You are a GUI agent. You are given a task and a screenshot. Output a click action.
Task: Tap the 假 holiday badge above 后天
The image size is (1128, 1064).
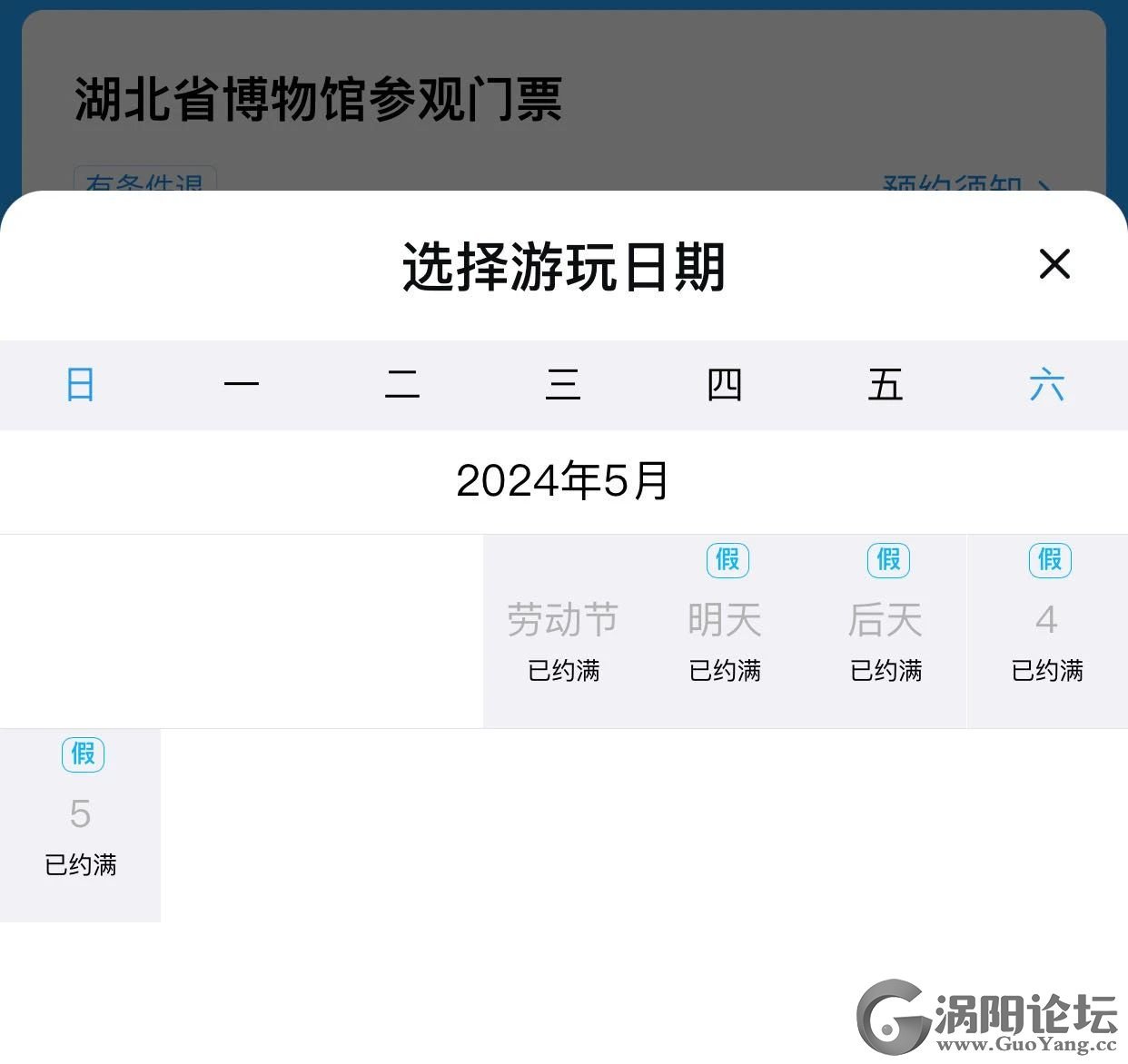tap(889, 560)
